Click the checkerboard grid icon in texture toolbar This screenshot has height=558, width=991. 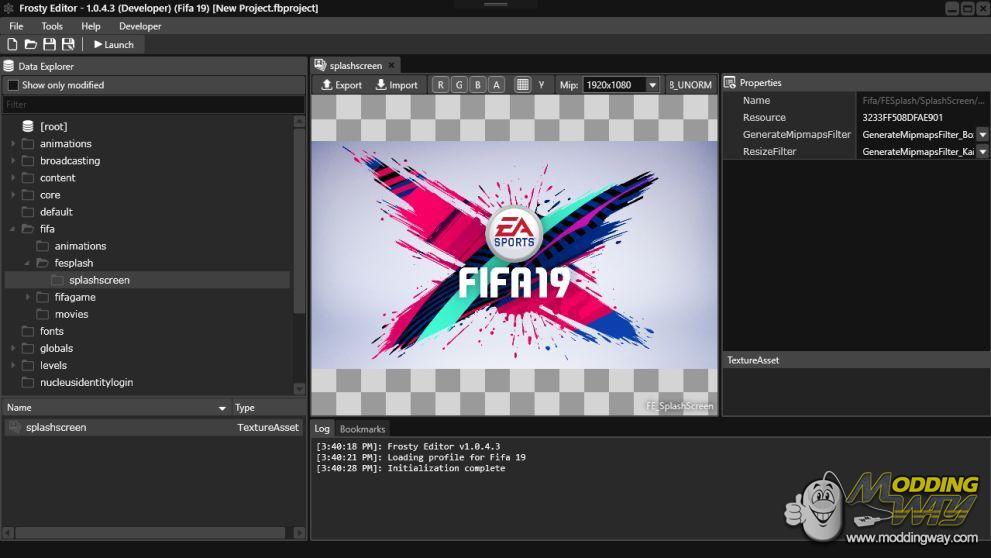[522, 85]
